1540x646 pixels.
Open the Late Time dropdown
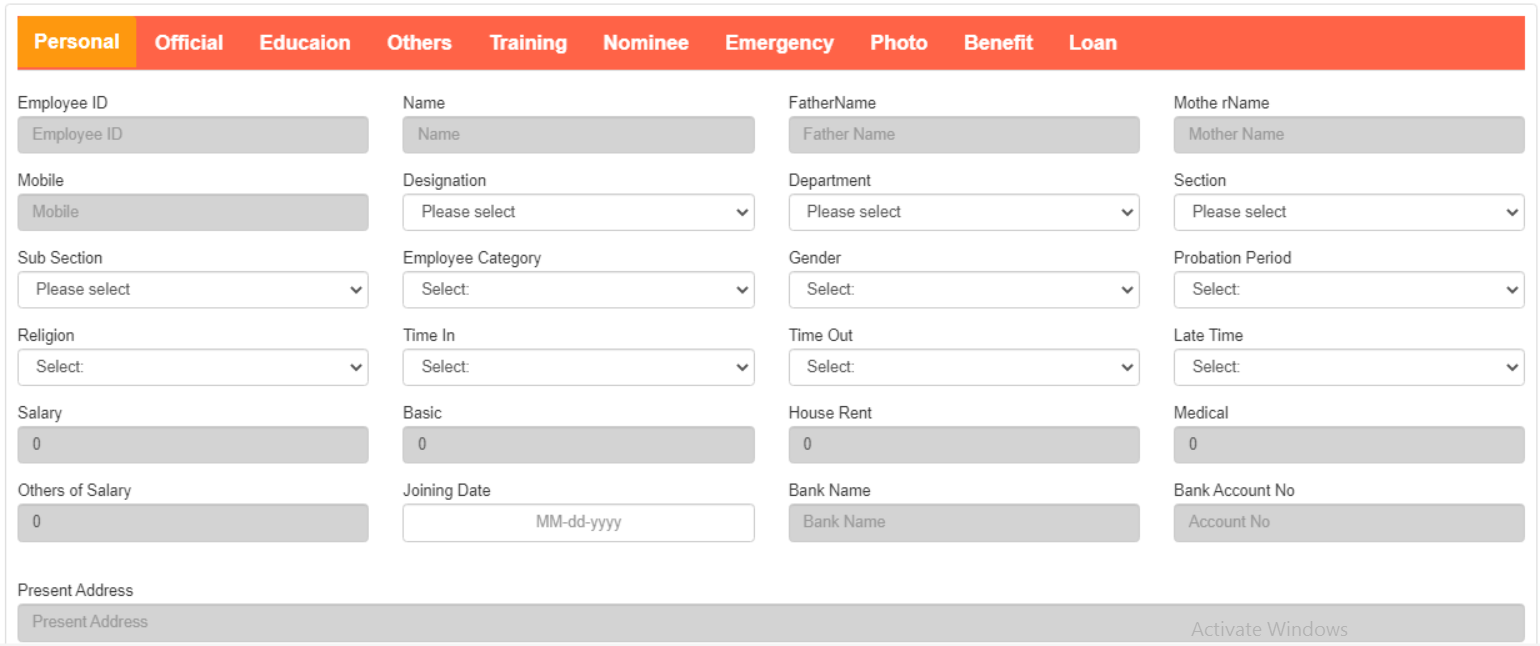[1348, 367]
